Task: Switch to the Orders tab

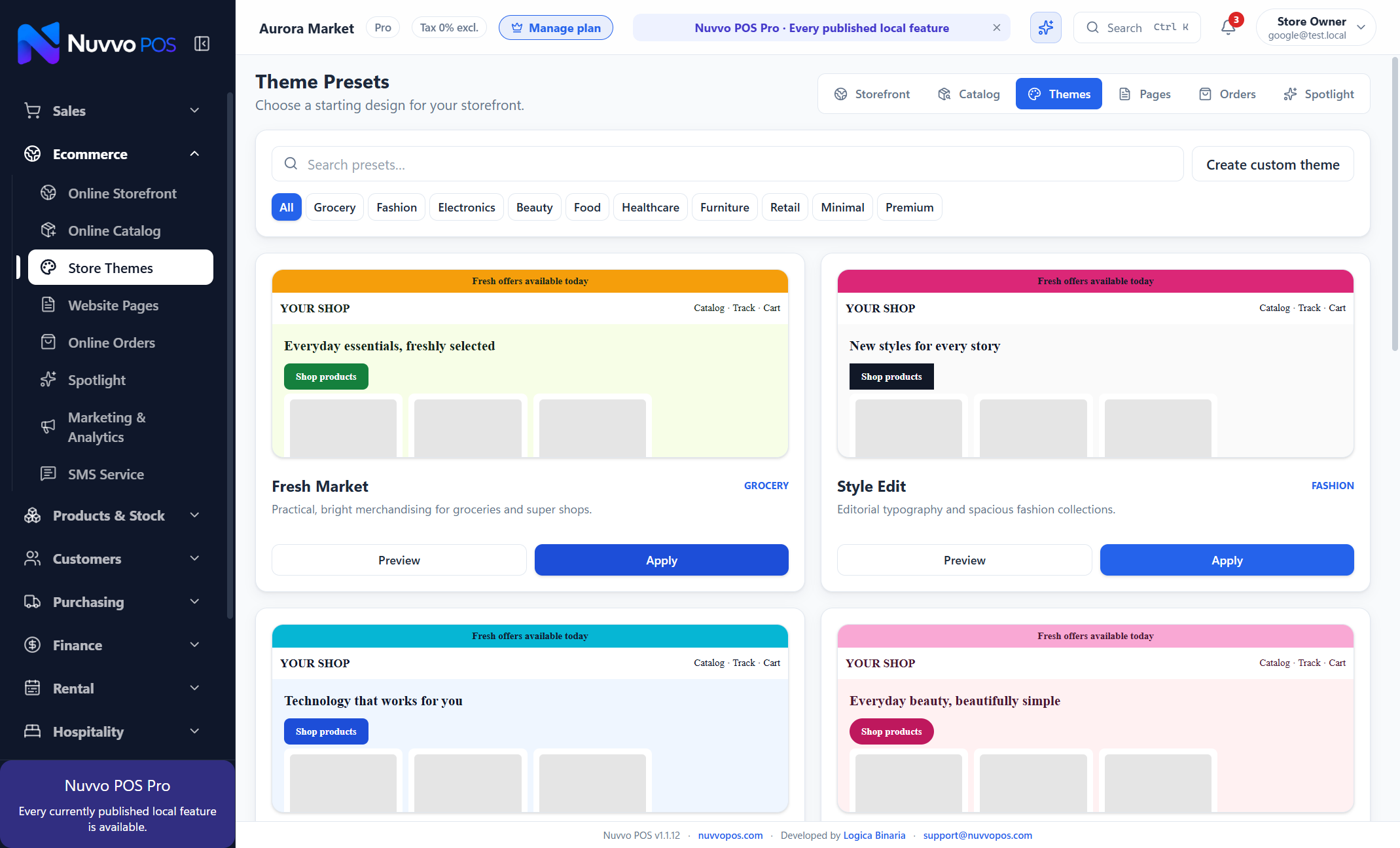Action: (x=1227, y=94)
